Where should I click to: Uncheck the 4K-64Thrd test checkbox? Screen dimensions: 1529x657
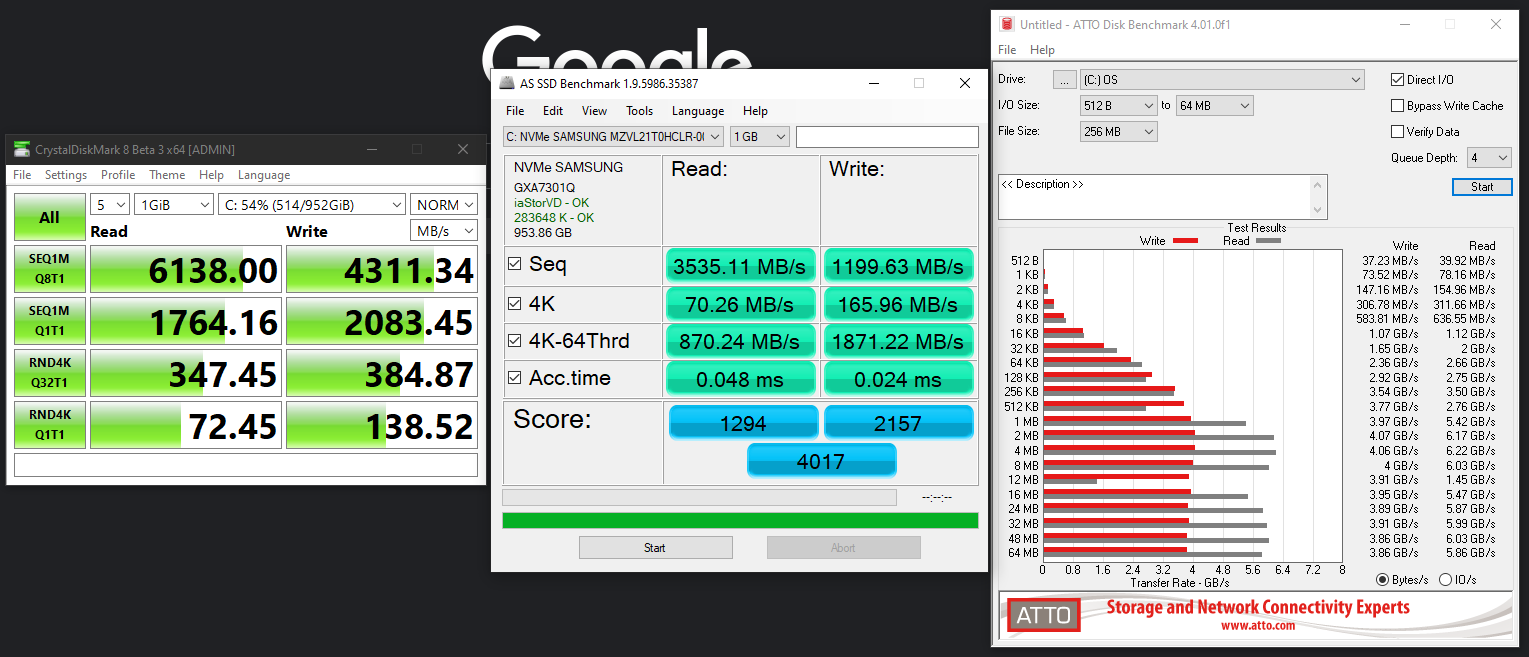[515, 341]
